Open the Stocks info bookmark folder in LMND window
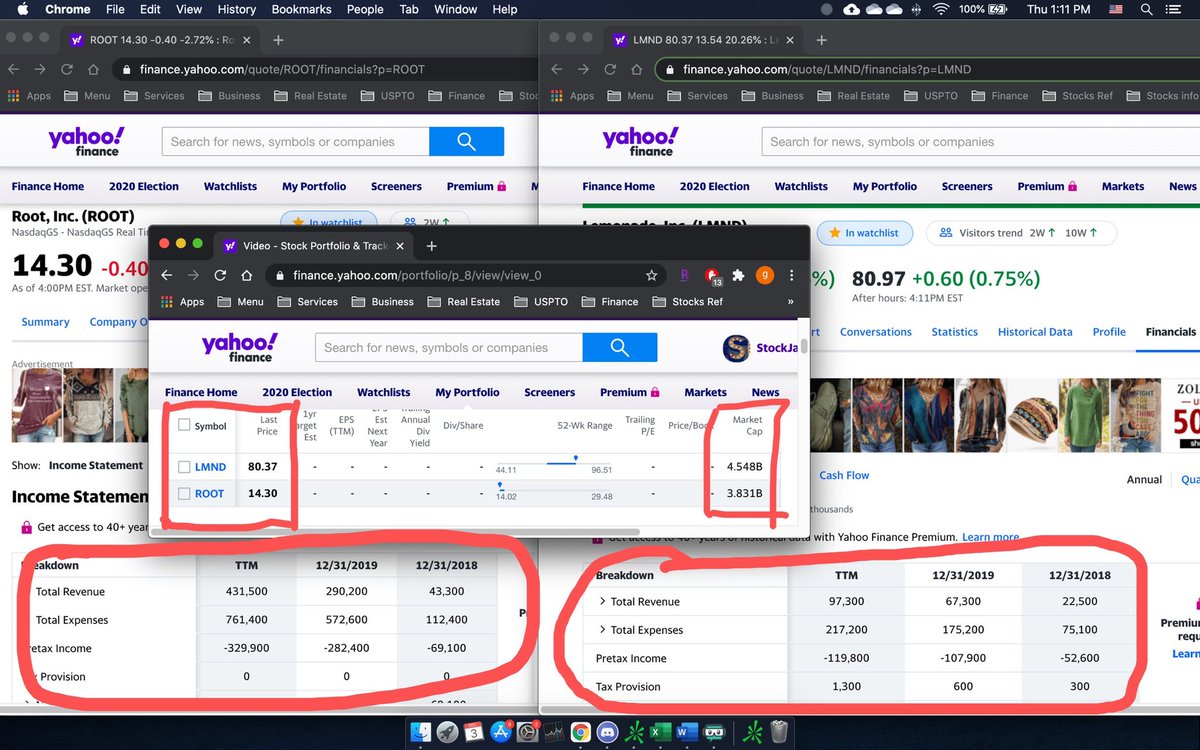Image resolution: width=1200 pixels, height=750 pixels. pyautogui.click(x=1162, y=96)
